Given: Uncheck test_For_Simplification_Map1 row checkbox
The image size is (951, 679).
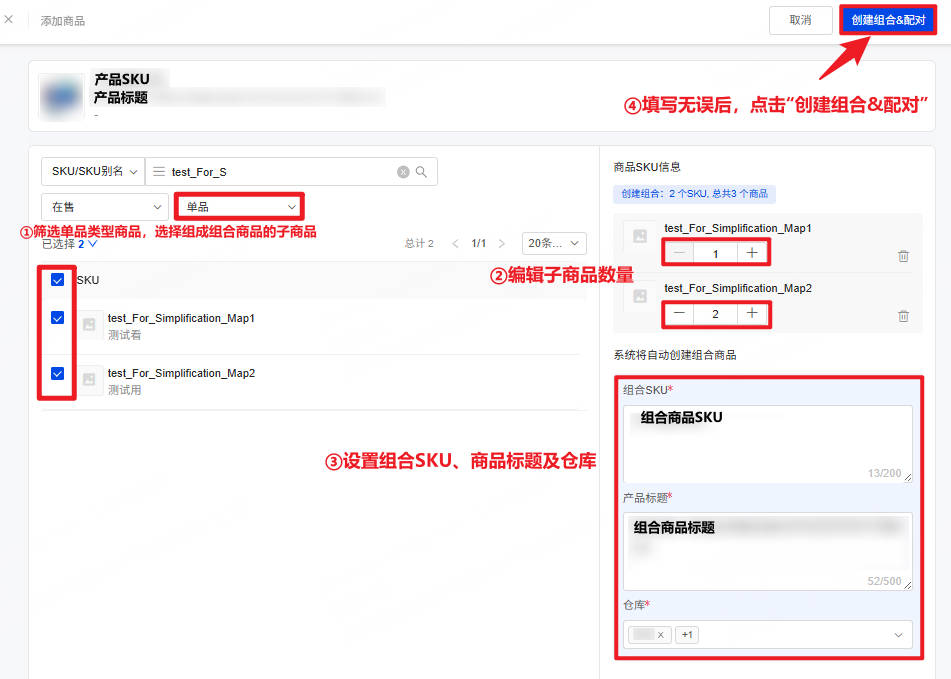Looking at the screenshot, I should [x=58, y=318].
